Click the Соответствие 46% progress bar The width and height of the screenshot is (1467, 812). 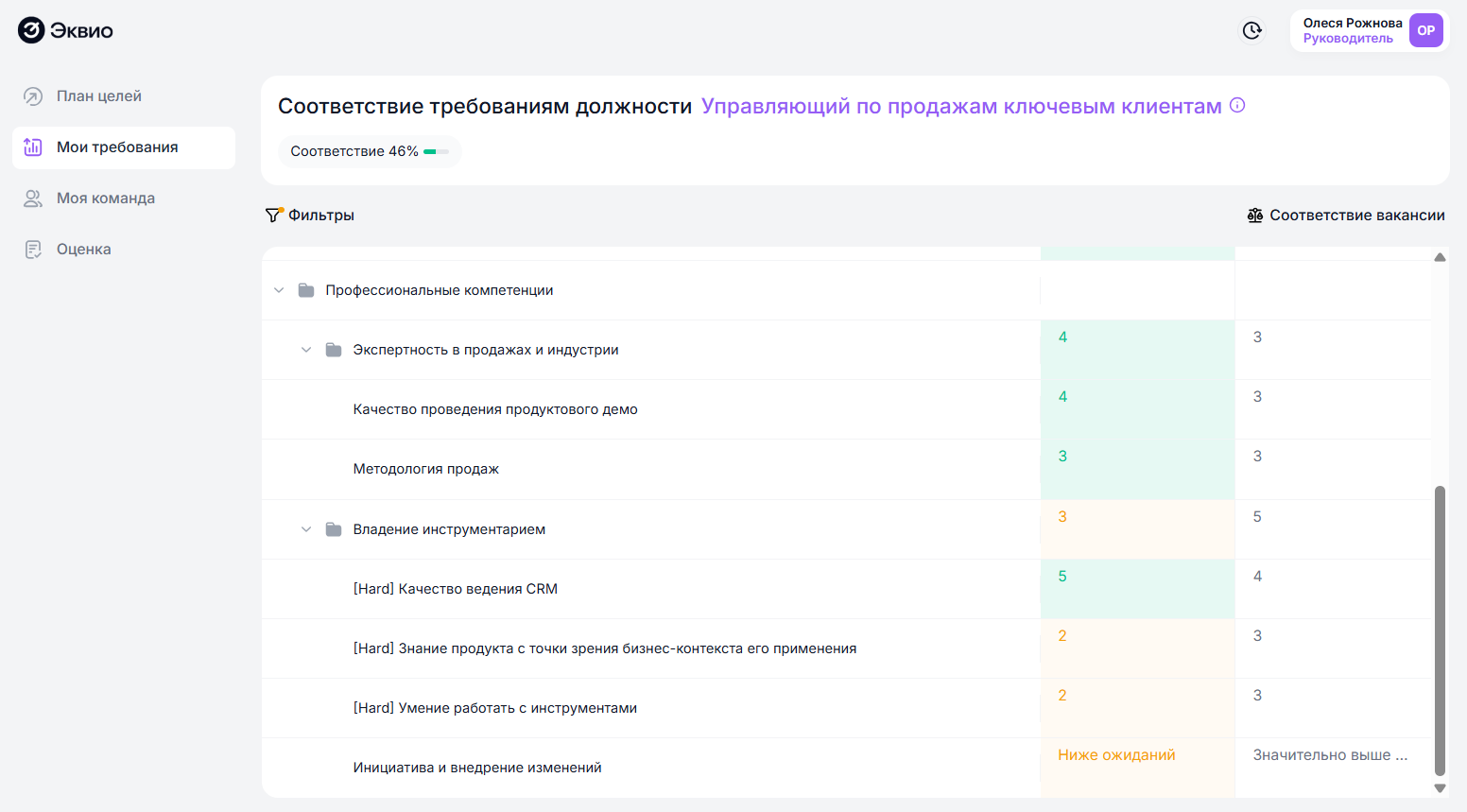pyautogui.click(x=436, y=151)
